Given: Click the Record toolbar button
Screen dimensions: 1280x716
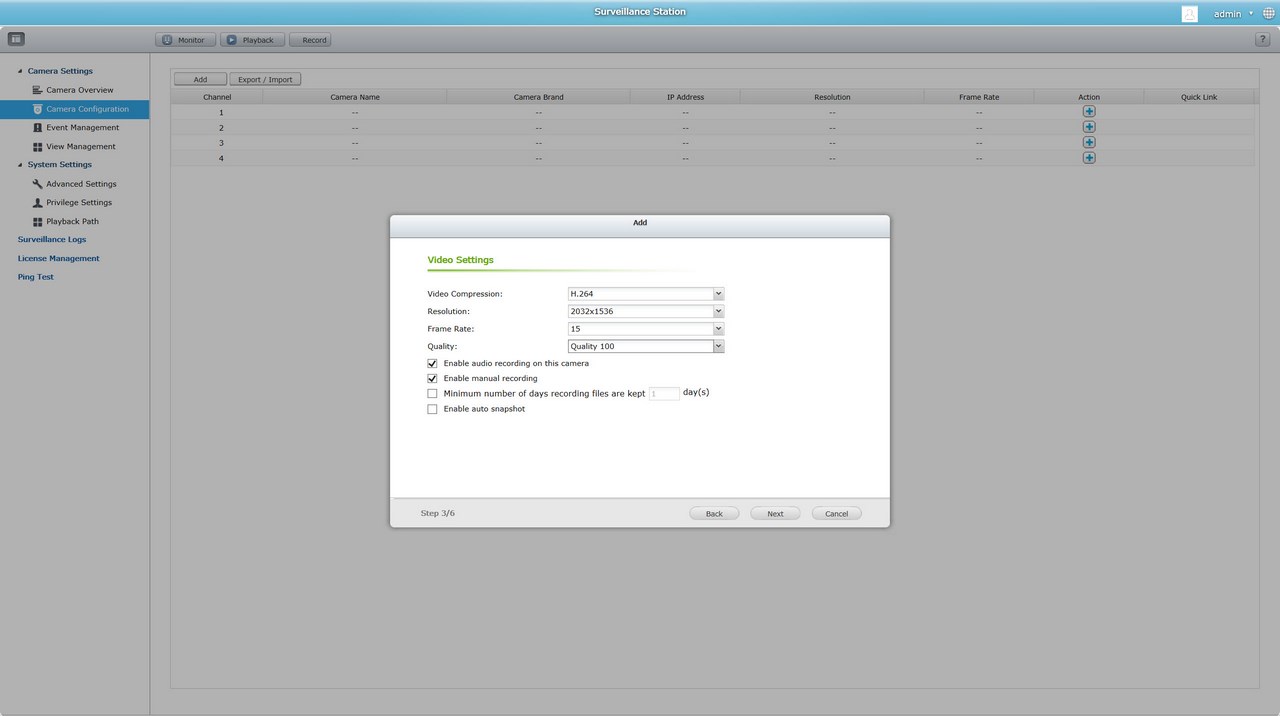Looking at the screenshot, I should pos(310,40).
